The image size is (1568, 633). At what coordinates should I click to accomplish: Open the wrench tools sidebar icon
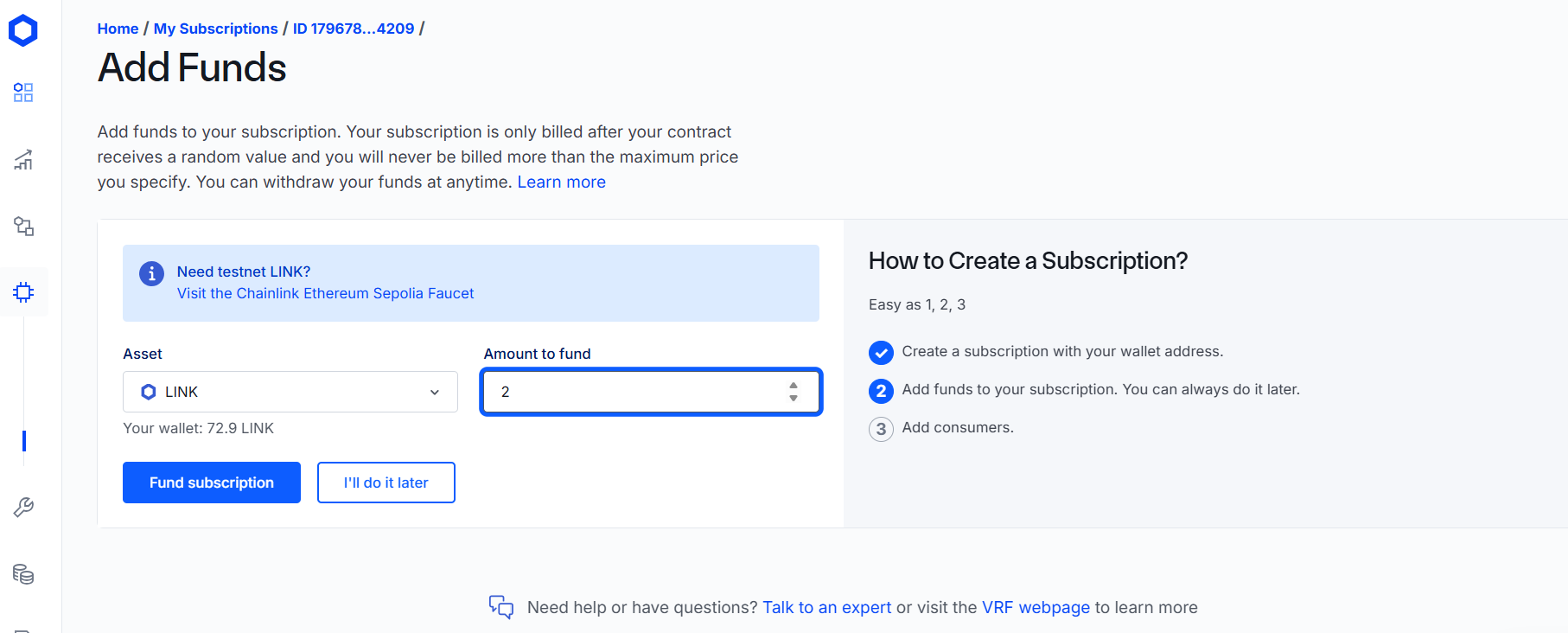click(x=23, y=507)
